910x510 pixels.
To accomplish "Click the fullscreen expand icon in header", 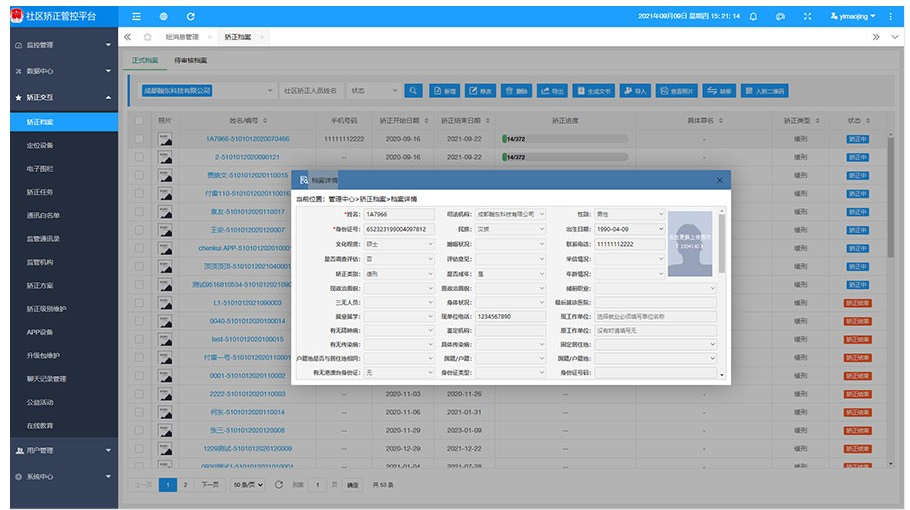I will point(807,16).
